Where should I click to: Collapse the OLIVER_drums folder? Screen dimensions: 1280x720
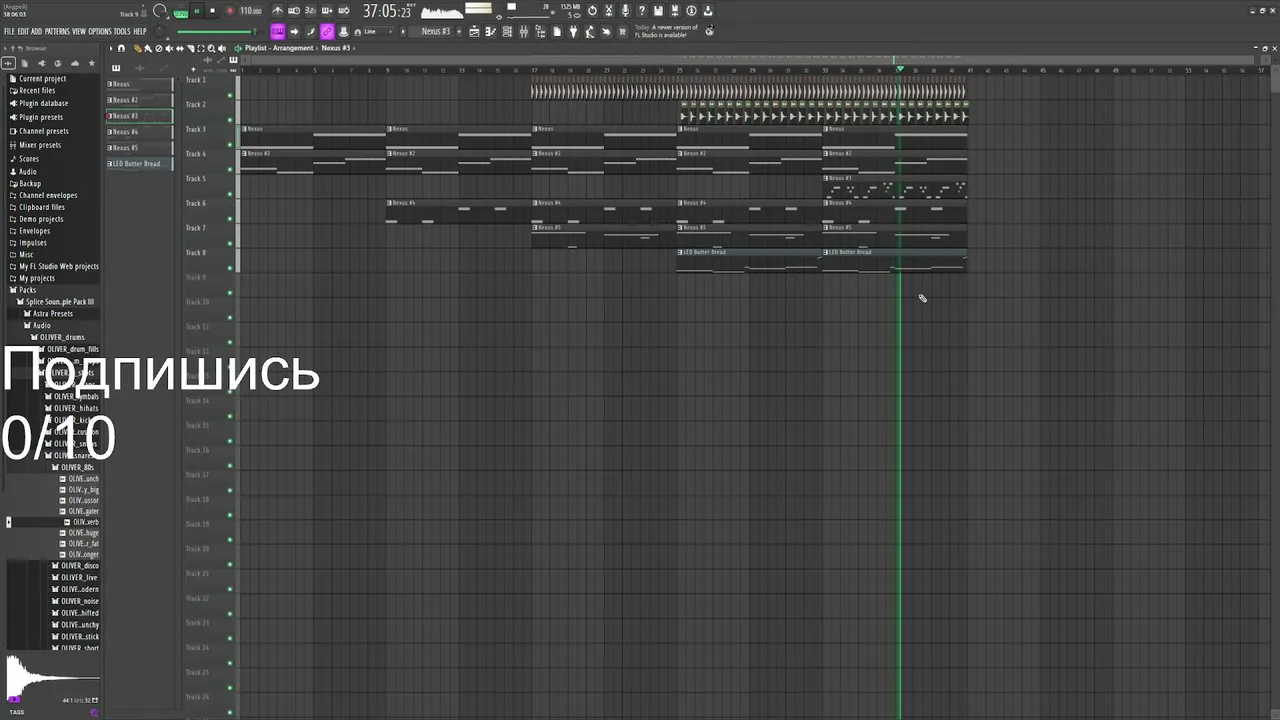click(57, 337)
